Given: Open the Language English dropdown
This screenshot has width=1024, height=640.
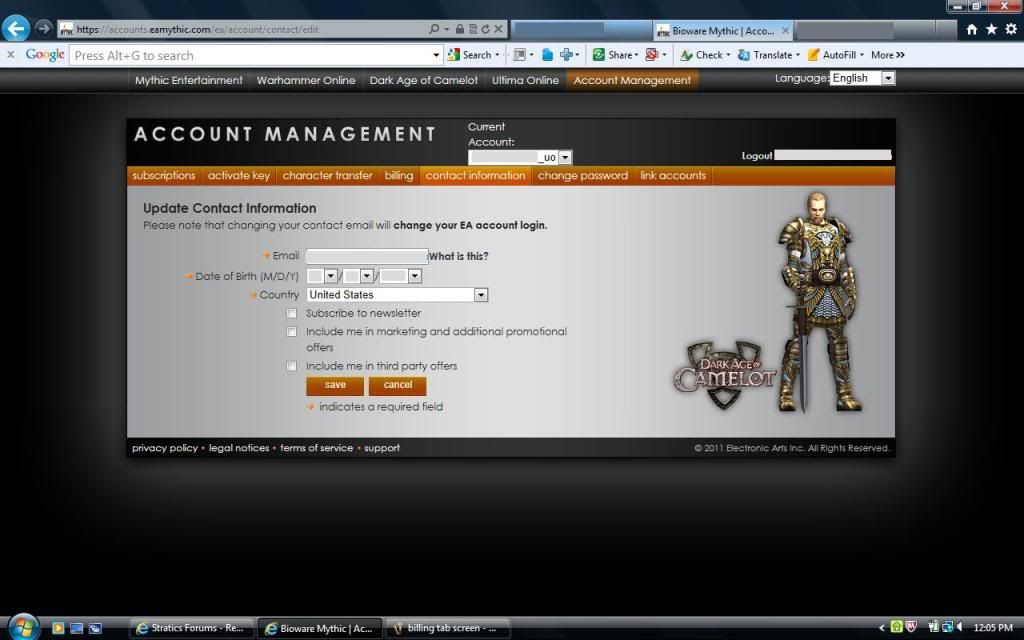Looking at the screenshot, I should tap(862, 78).
